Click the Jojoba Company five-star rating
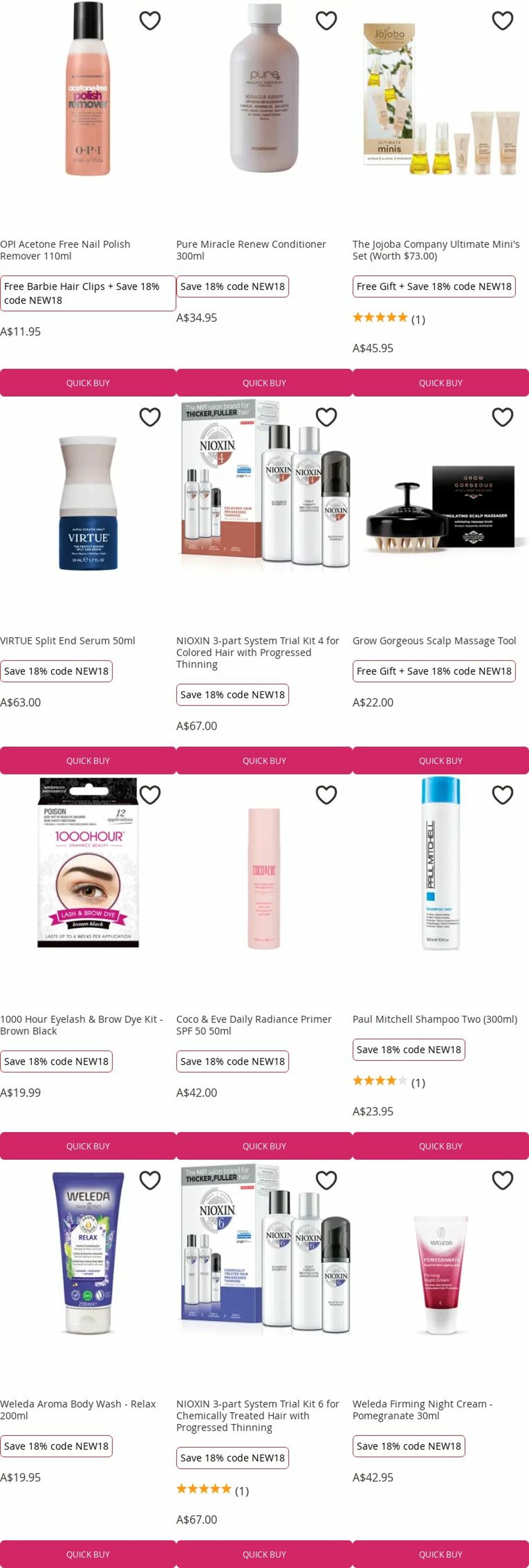Image resolution: width=529 pixels, height=1568 pixels. coord(380,318)
